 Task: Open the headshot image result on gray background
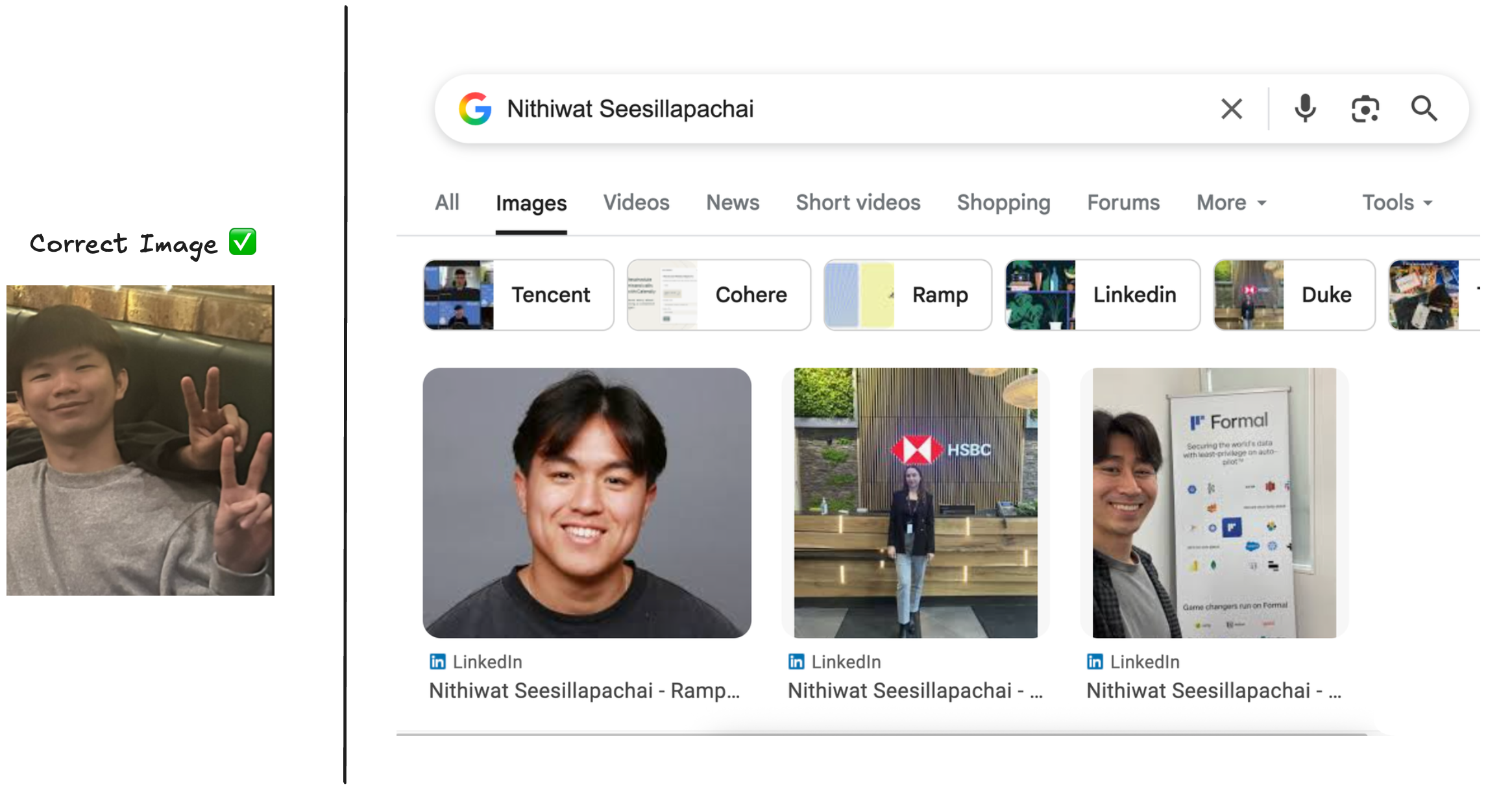coord(587,502)
